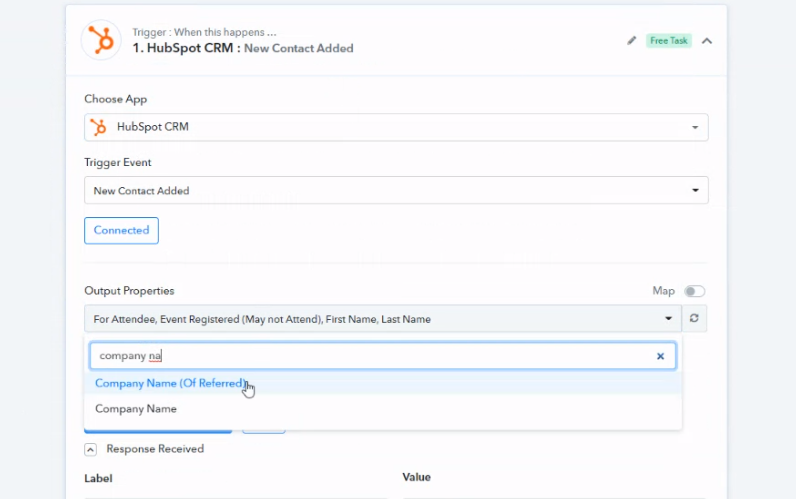Select 'Company Name (Of Referred)' option
This screenshot has width=796, height=499.
click(x=383, y=383)
